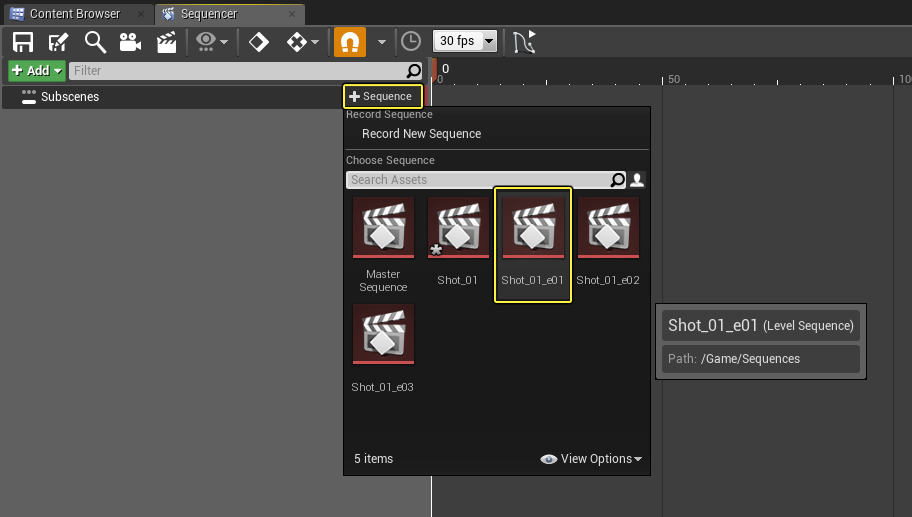Close the Sequencer tab
Image resolution: width=912 pixels, height=517 pixels.
(x=292, y=13)
